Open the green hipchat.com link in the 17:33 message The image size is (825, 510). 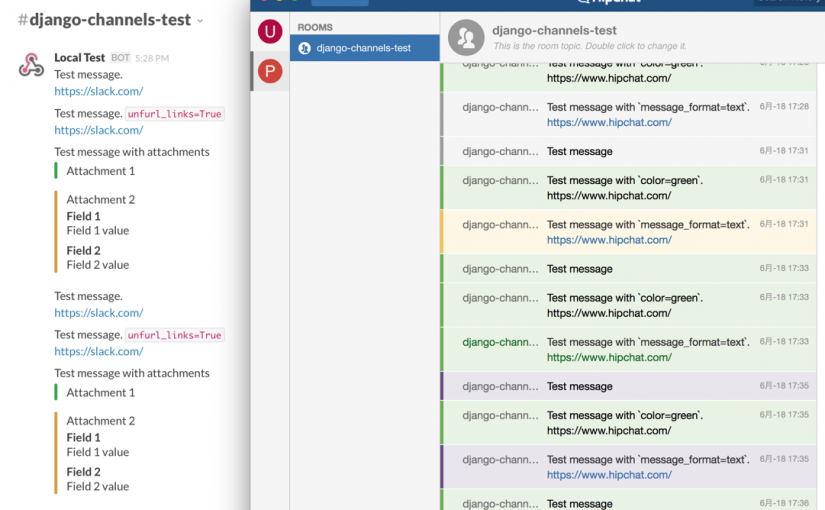point(609,357)
